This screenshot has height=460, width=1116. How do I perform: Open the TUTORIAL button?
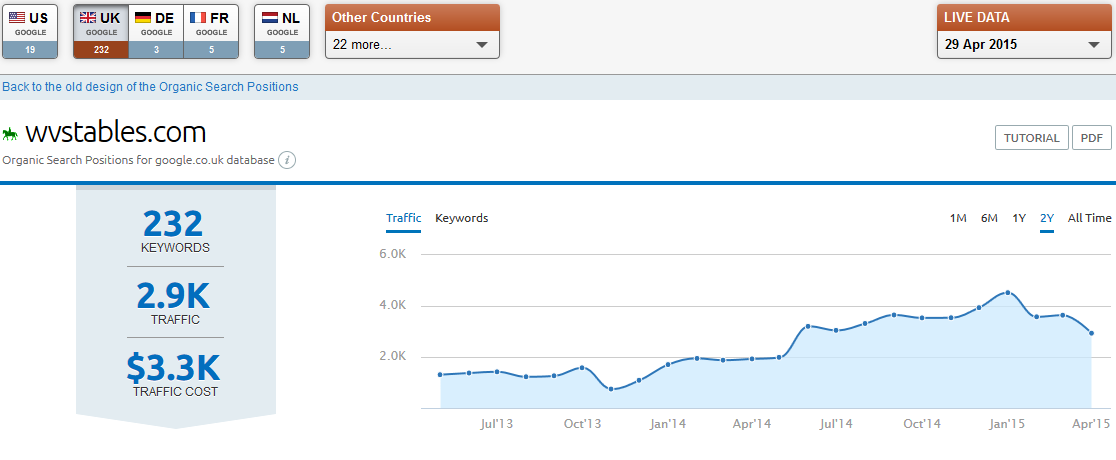click(1031, 138)
